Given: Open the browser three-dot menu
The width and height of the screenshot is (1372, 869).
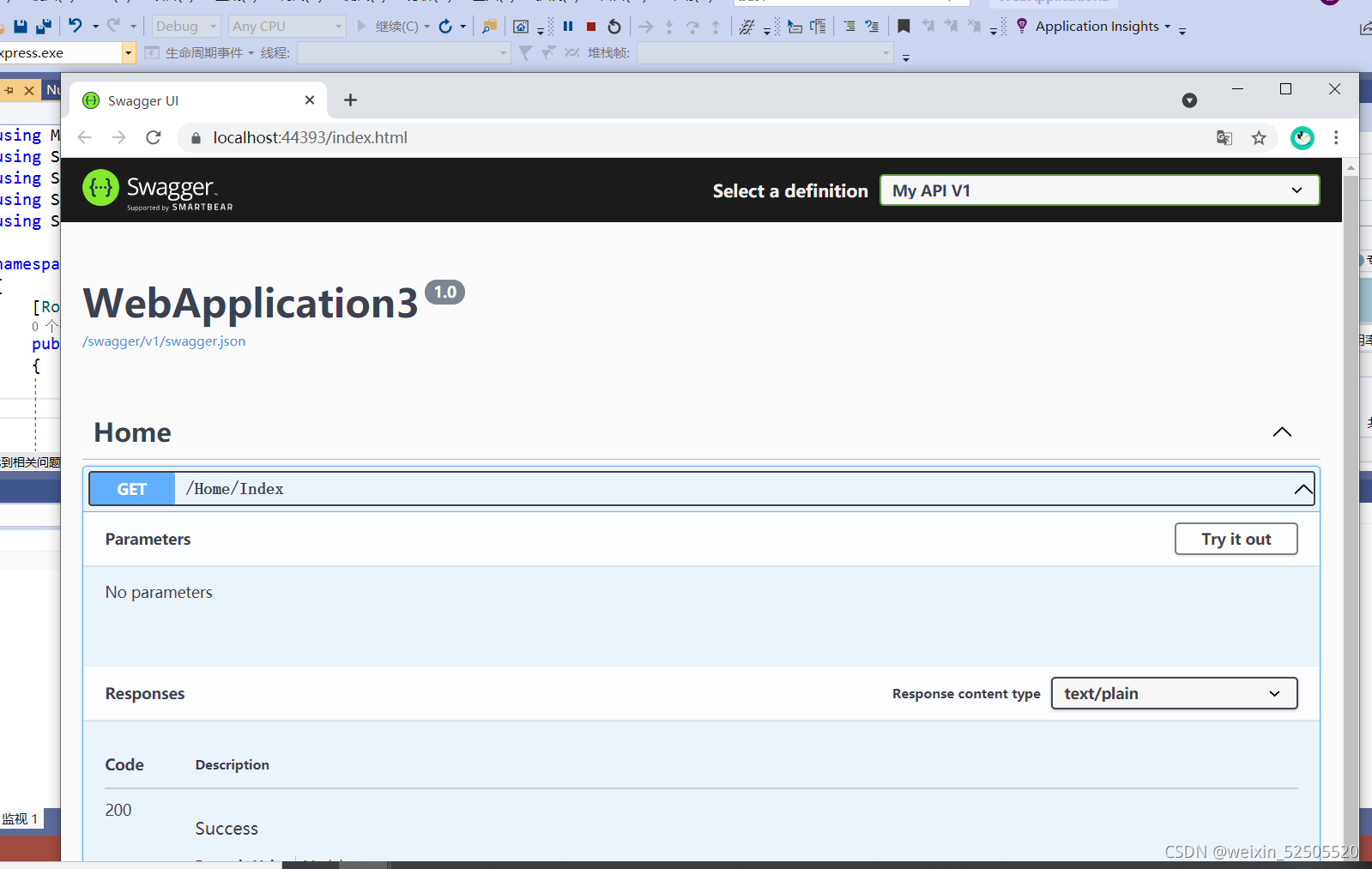Looking at the screenshot, I should pos(1336,137).
